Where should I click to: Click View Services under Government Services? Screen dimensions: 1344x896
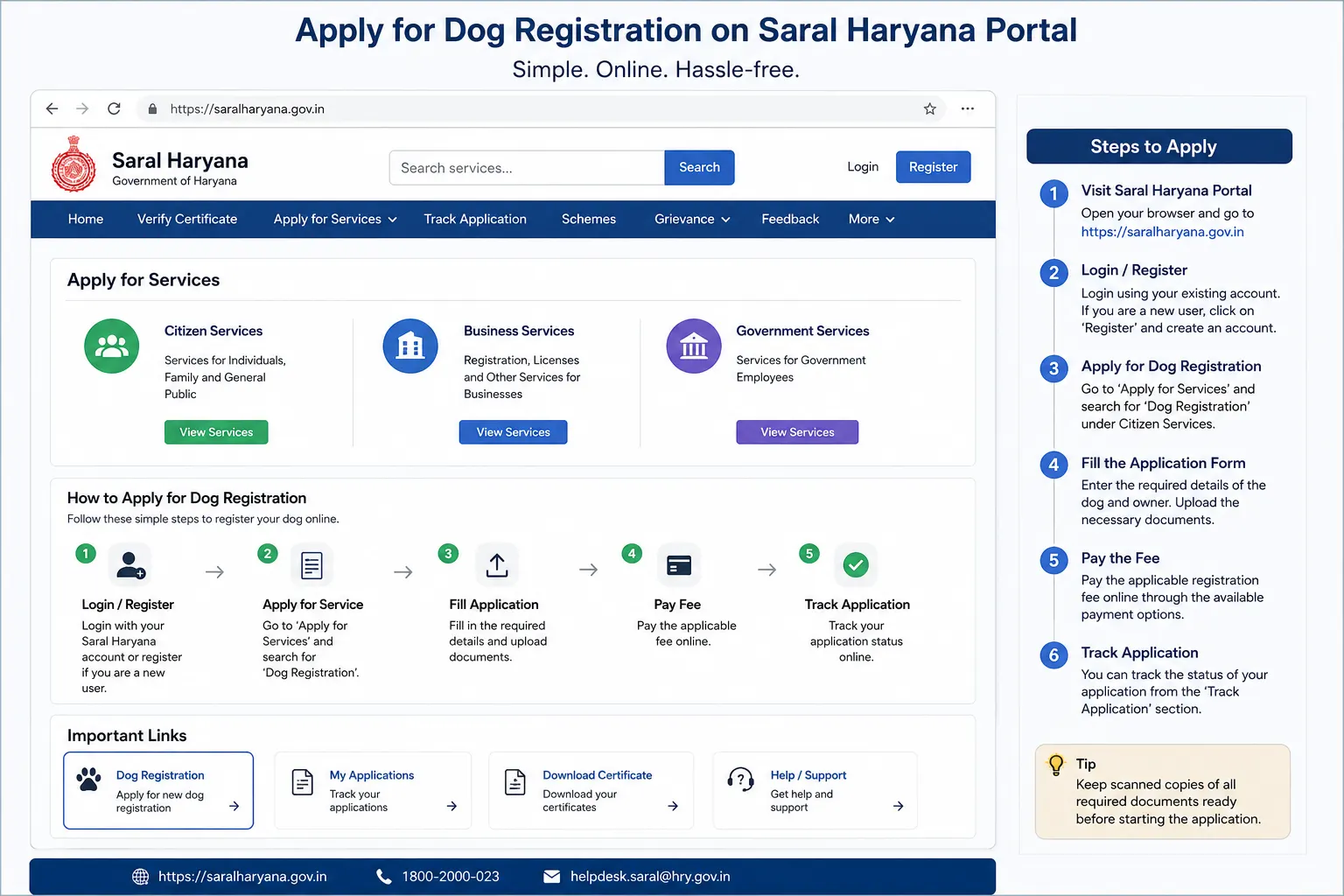tap(797, 432)
